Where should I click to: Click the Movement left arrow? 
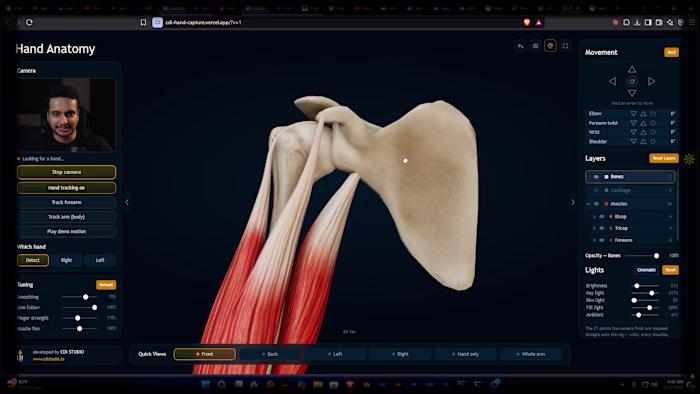[x=612, y=81]
